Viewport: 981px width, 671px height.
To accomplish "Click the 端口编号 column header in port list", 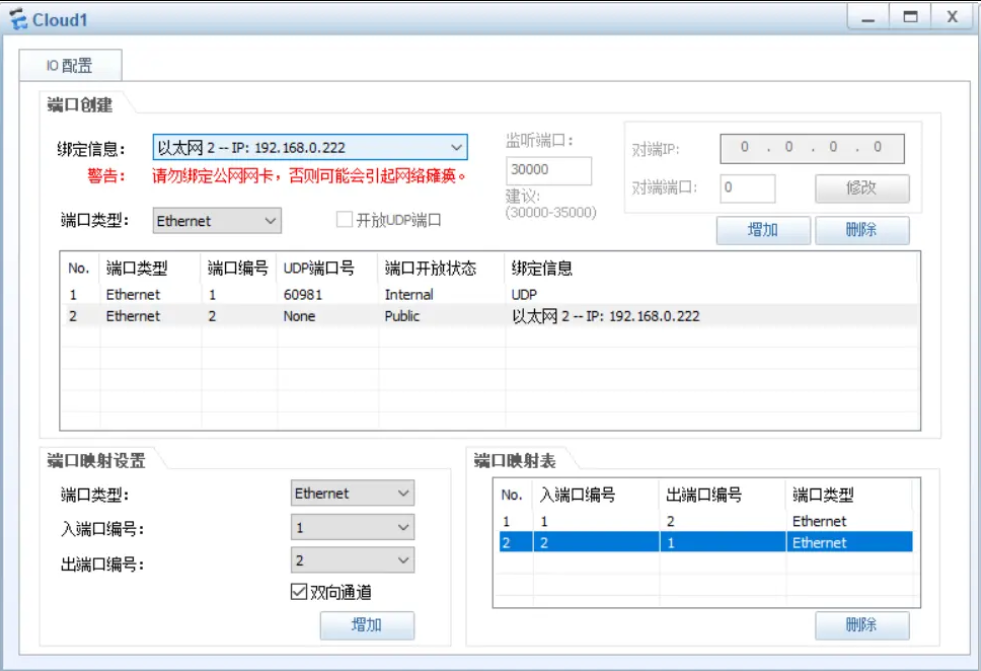I will pyautogui.click(x=238, y=268).
